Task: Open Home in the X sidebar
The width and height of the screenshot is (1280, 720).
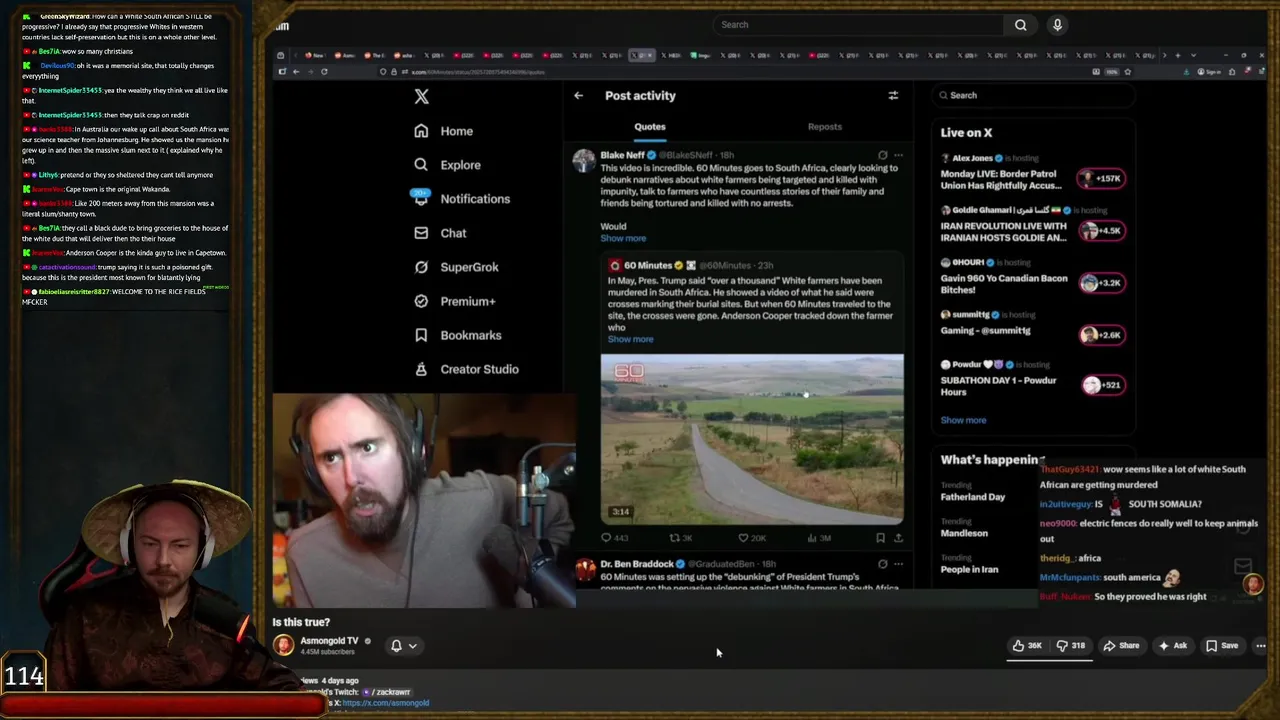Action: point(443,131)
